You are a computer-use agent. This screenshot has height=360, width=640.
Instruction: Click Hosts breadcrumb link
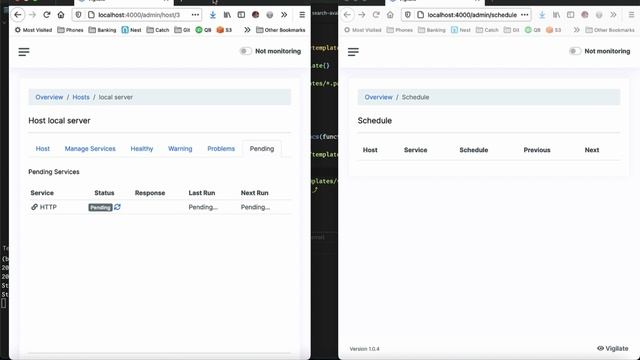coord(81,97)
